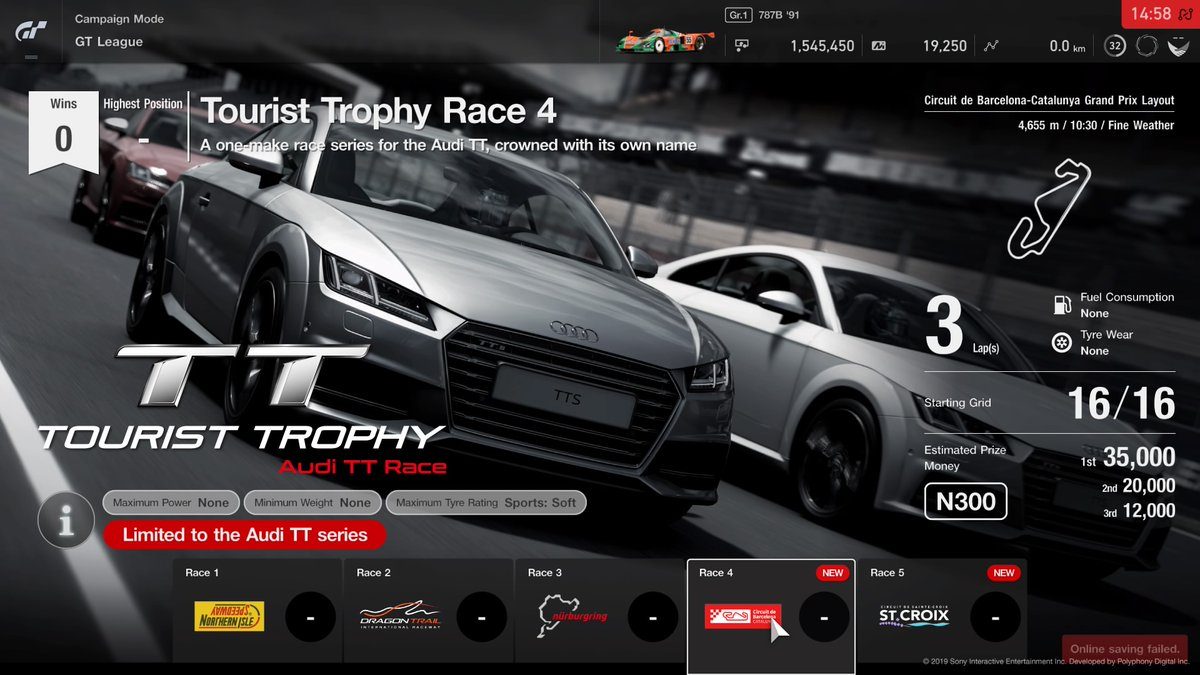This screenshot has height=675, width=1200.
Task: Click the Estimated Prize Money label
Action: click(x=965, y=458)
